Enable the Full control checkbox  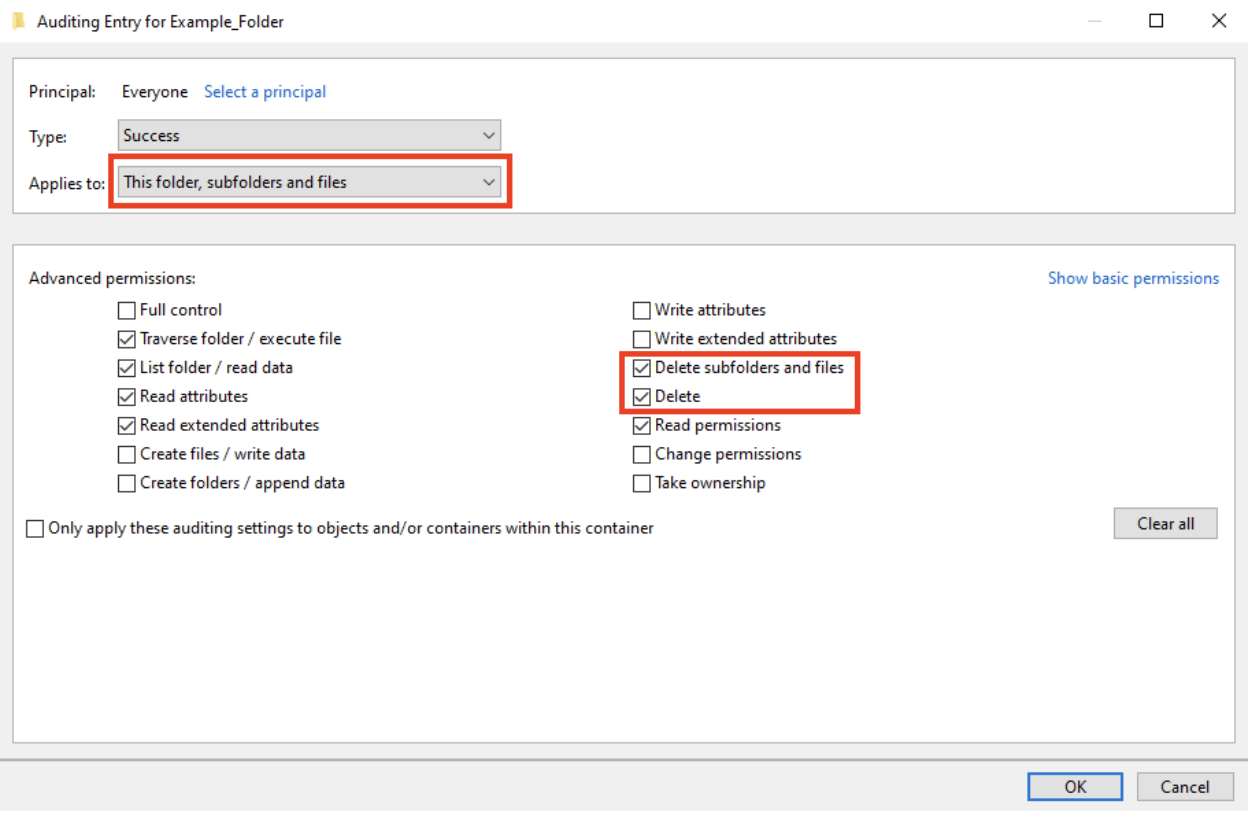pos(126,310)
